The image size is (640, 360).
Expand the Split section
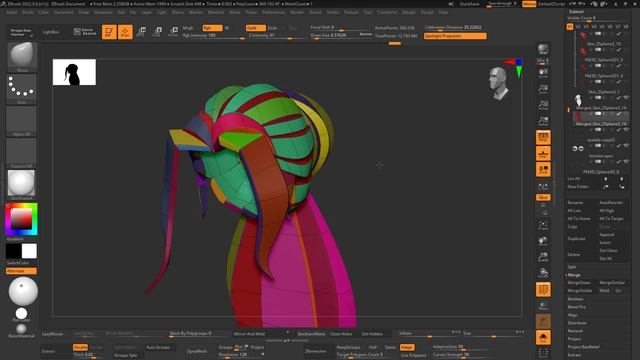click(572, 267)
